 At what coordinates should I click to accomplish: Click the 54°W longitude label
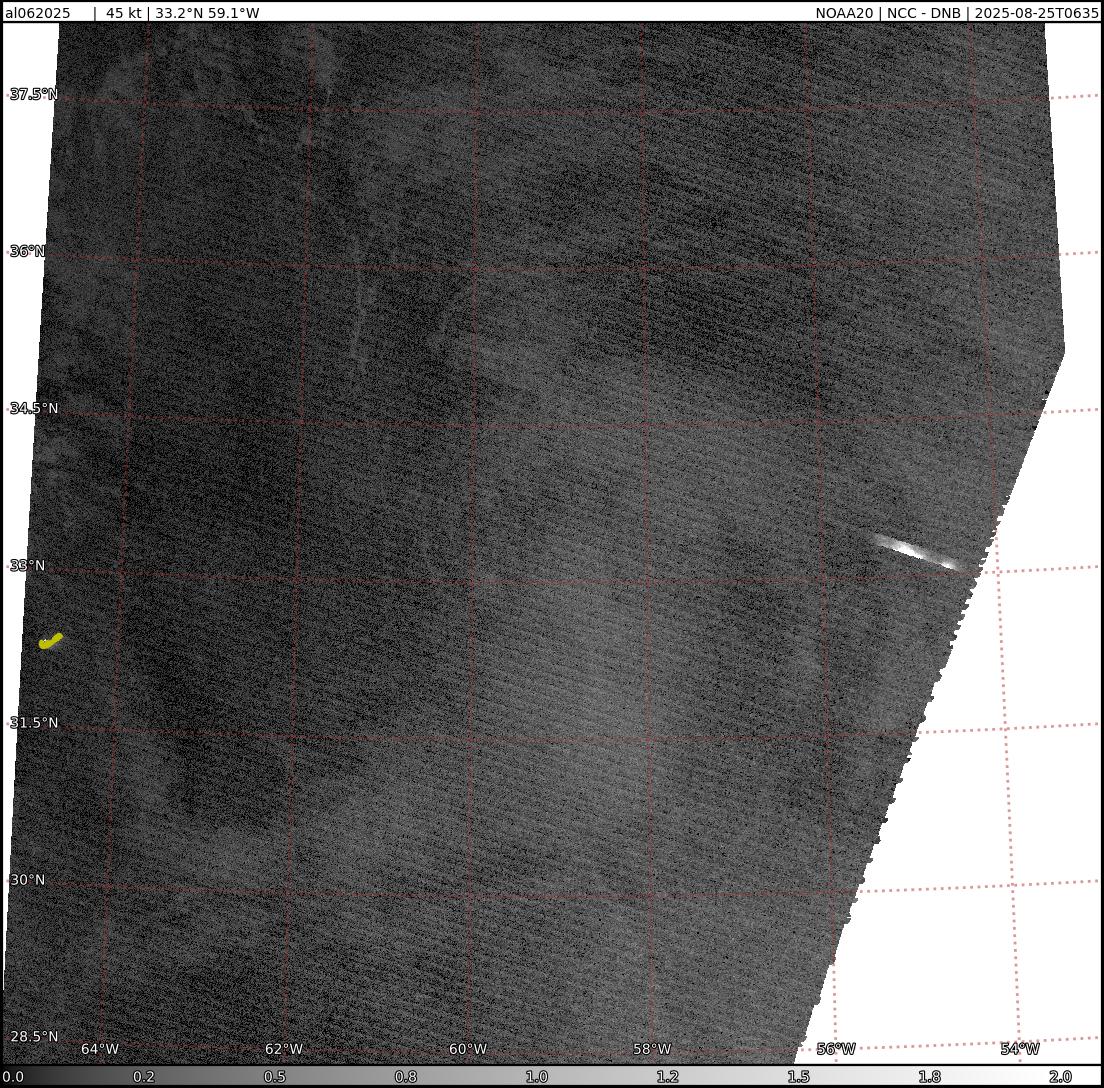pyautogui.click(x=1020, y=1049)
